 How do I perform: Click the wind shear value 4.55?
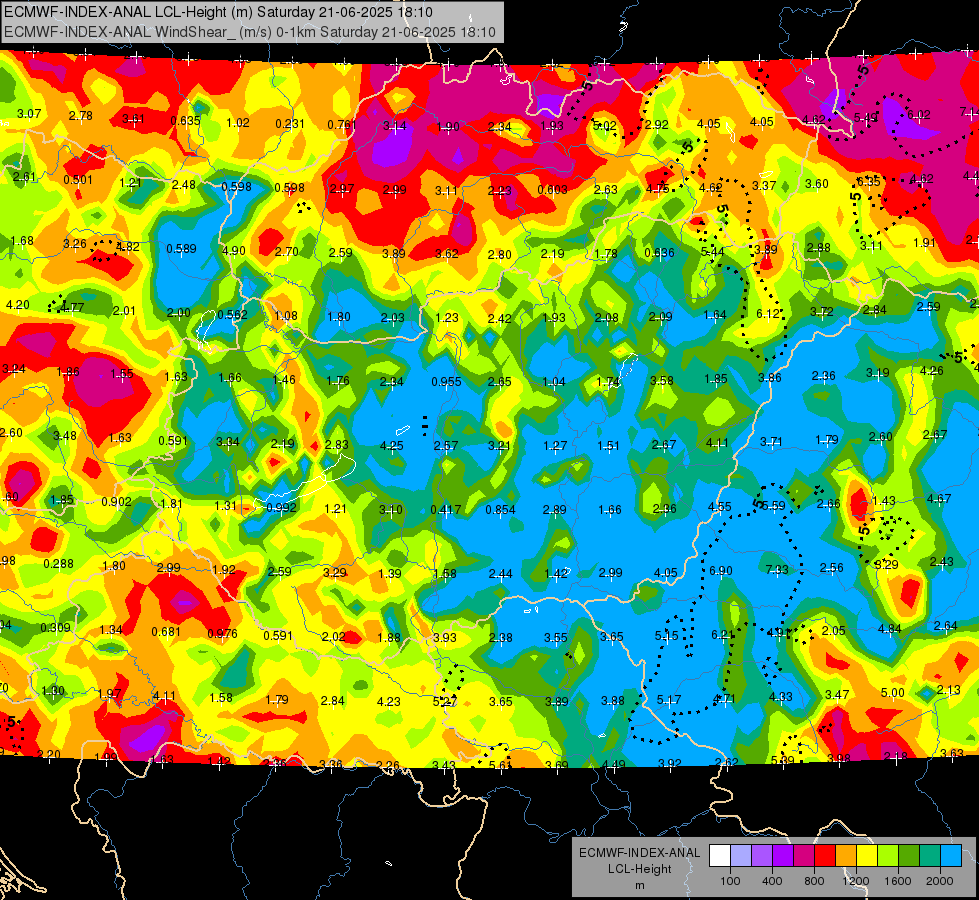(719, 507)
